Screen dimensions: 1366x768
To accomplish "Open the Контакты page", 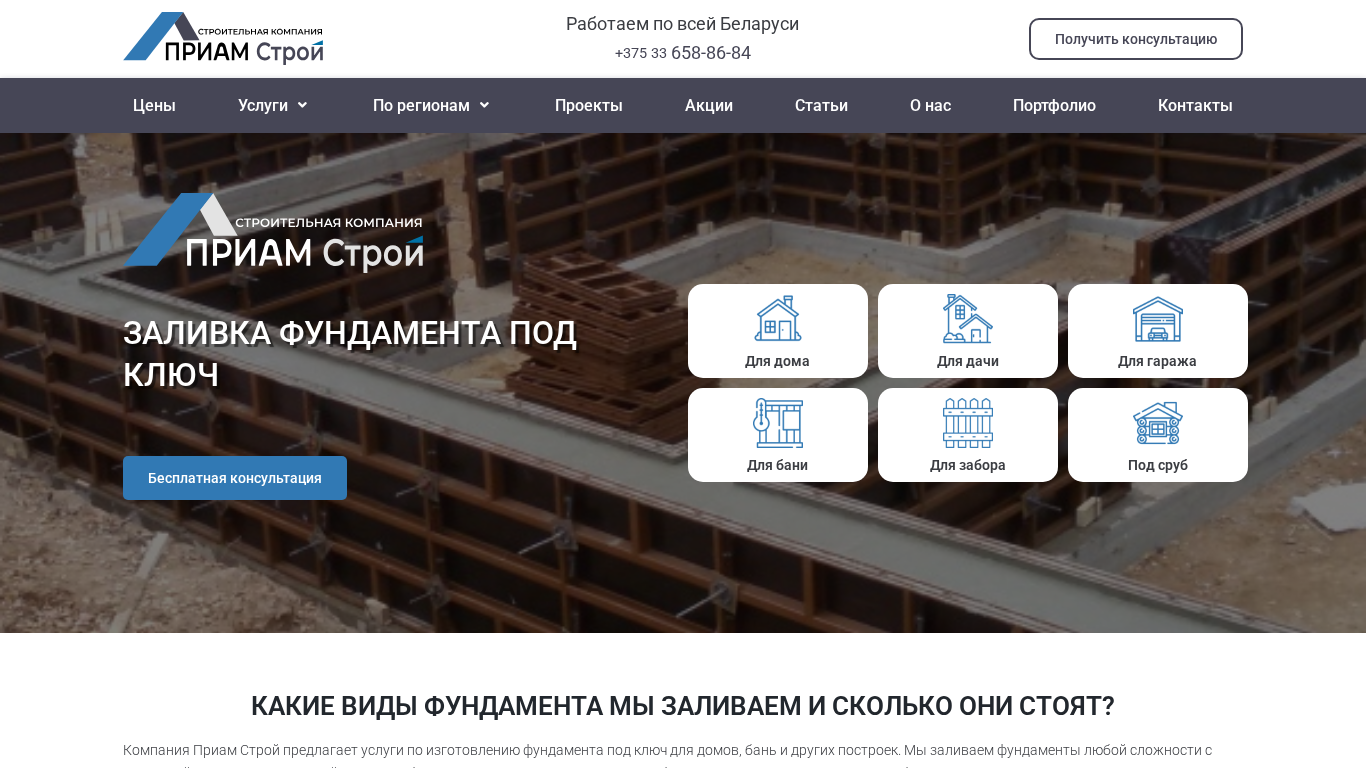I will tap(1195, 105).
